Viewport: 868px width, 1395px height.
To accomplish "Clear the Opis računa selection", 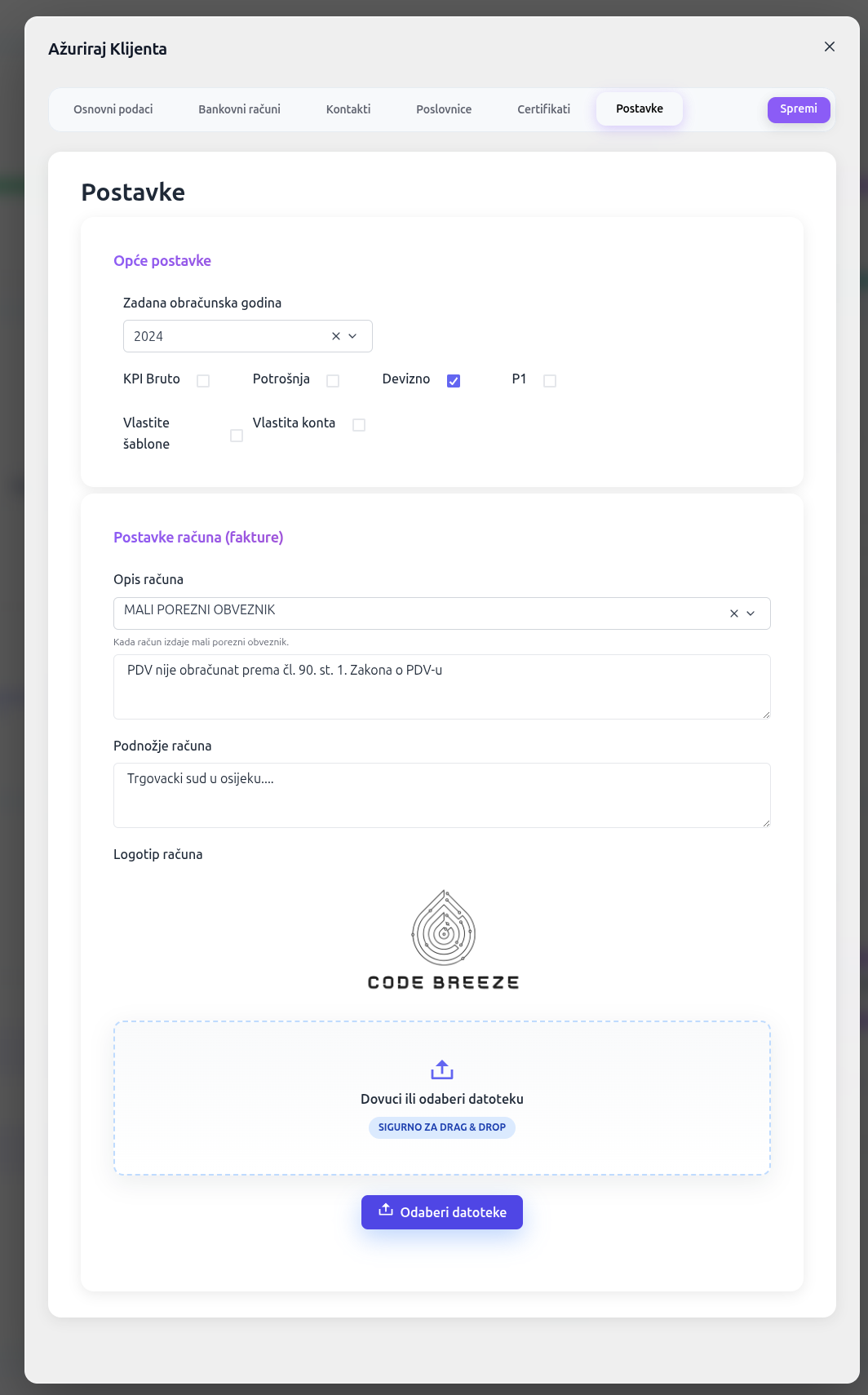I will [x=734, y=613].
